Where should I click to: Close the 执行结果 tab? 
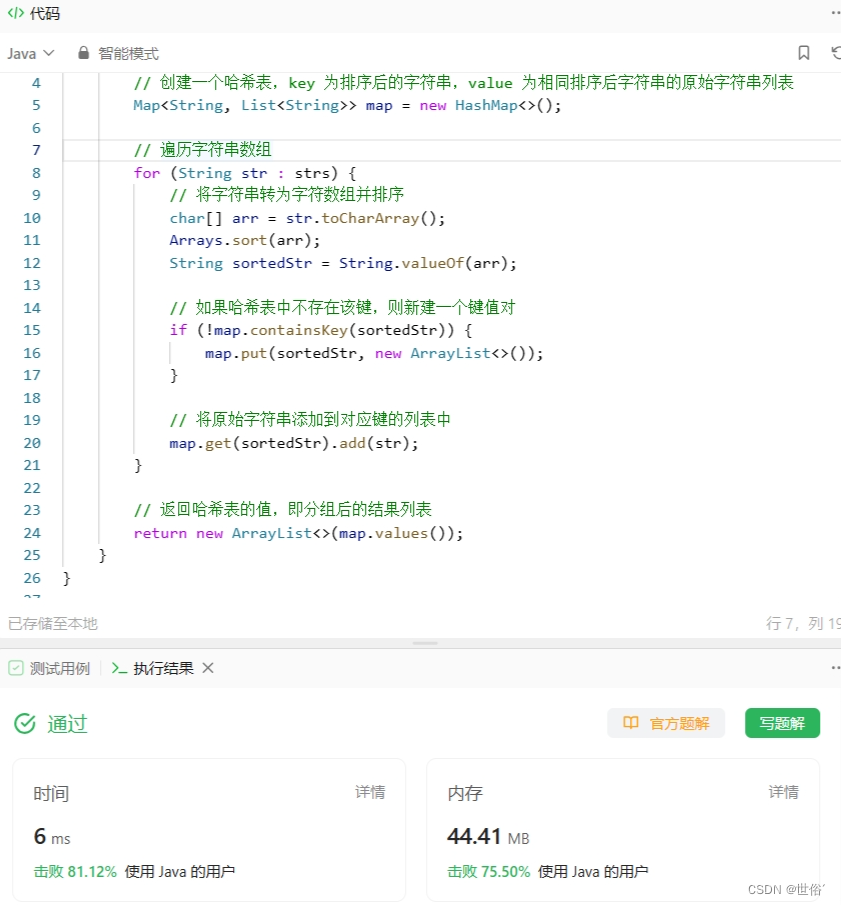tap(209, 668)
